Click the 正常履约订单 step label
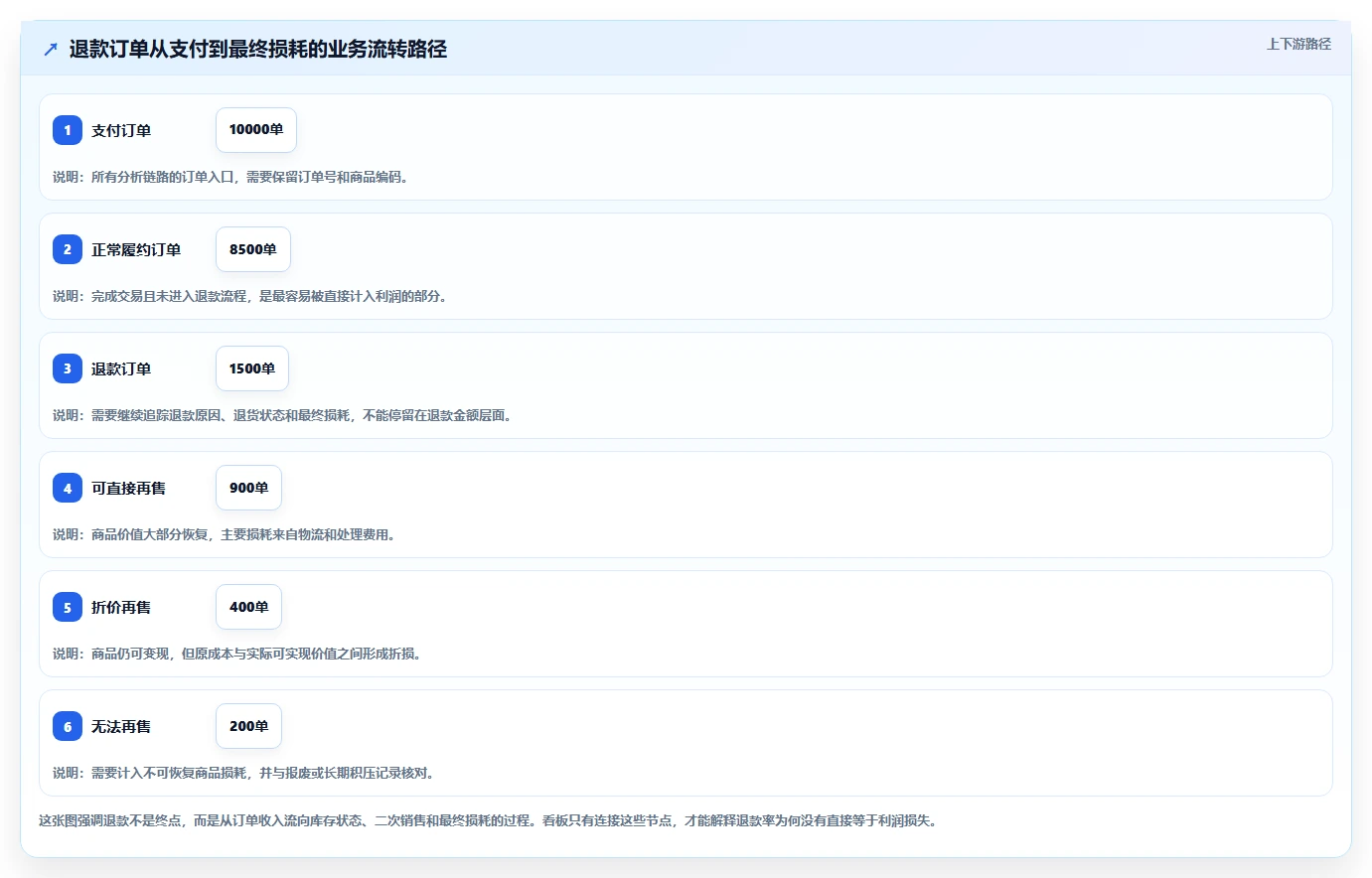1372x878 pixels. [136, 249]
